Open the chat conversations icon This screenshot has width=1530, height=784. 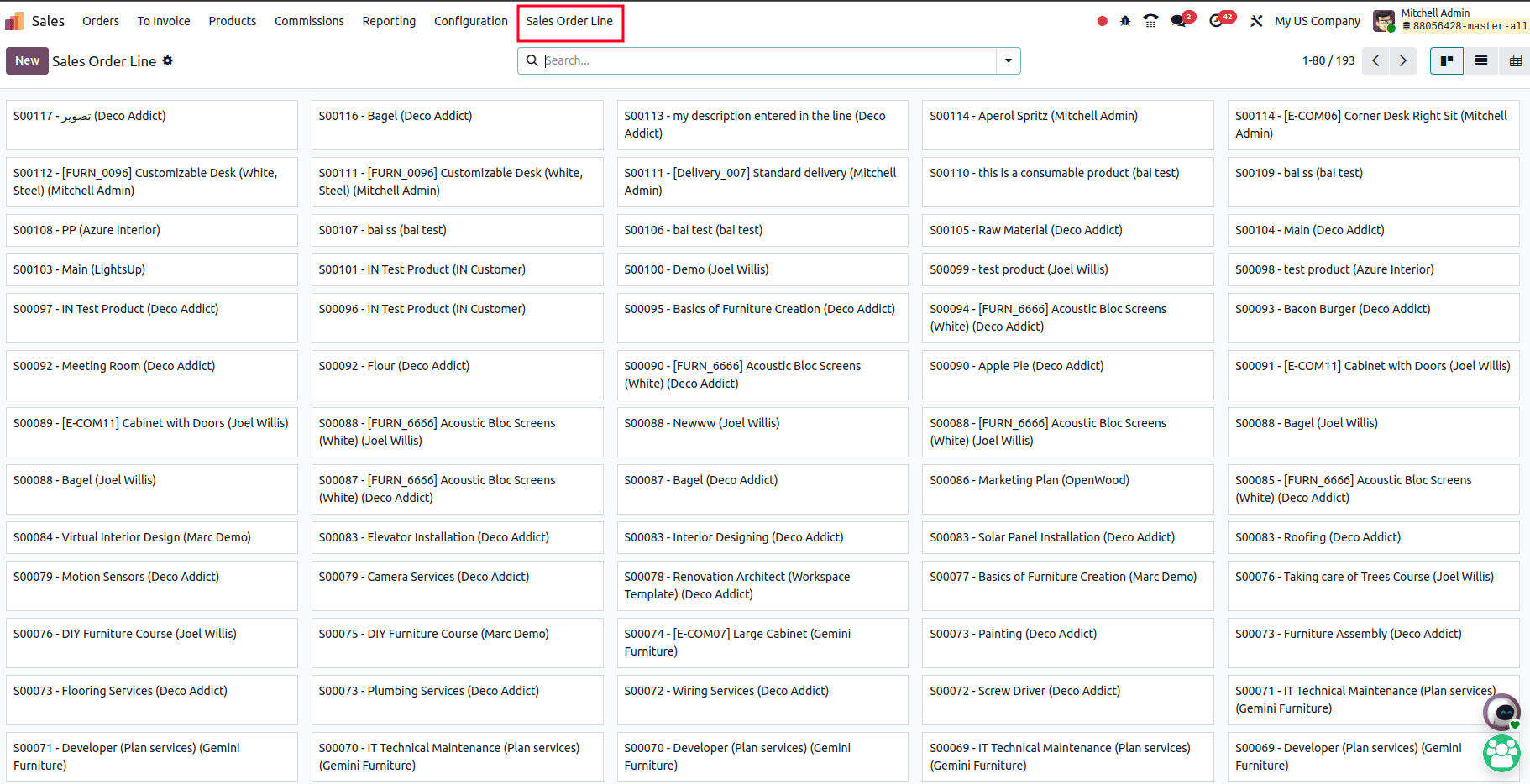click(1180, 21)
